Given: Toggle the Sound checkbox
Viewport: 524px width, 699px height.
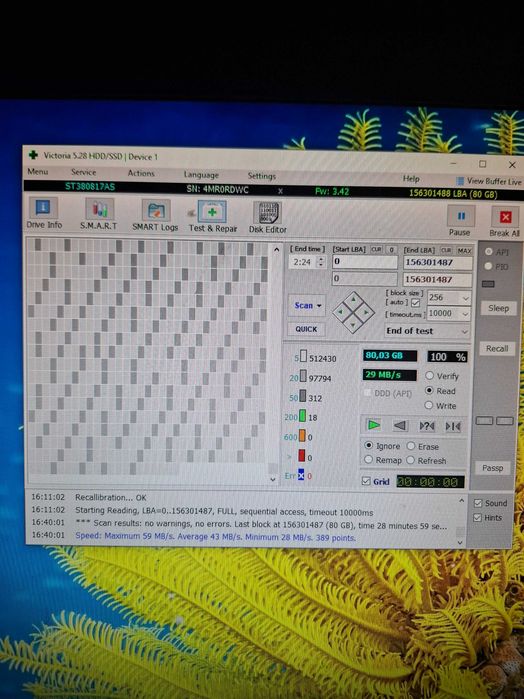Looking at the screenshot, I should pos(478,503).
